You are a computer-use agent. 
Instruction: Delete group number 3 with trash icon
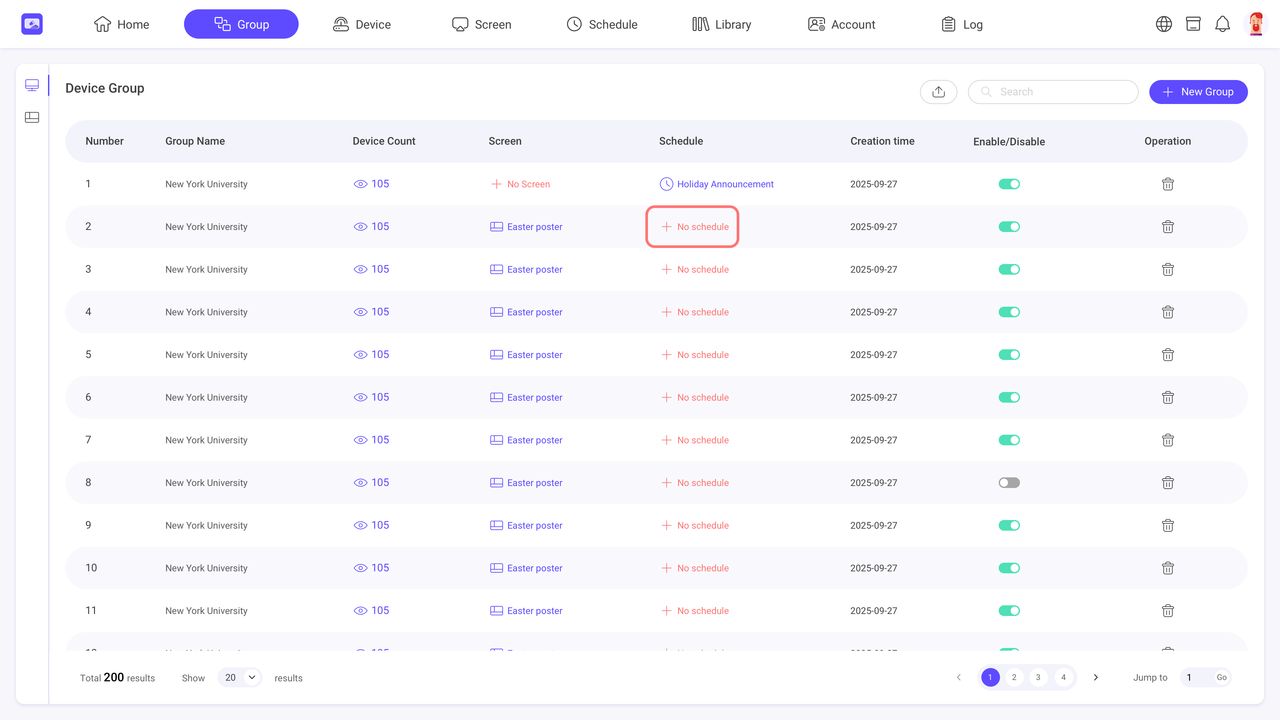point(1167,269)
